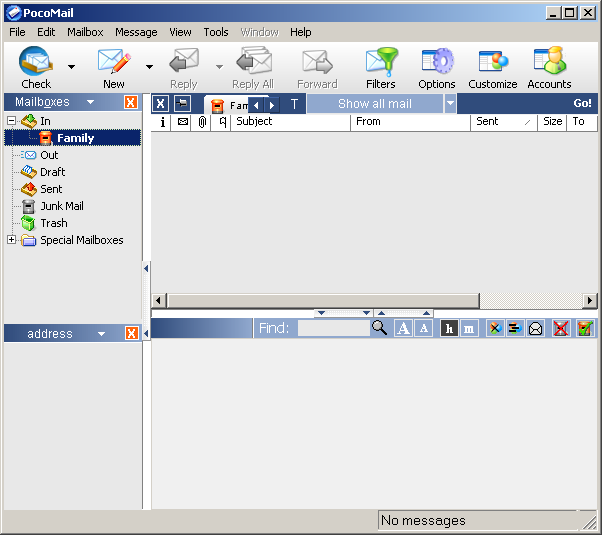Expand the Special Mailboxes tree node
This screenshot has height=535, width=602.
(x=12, y=240)
